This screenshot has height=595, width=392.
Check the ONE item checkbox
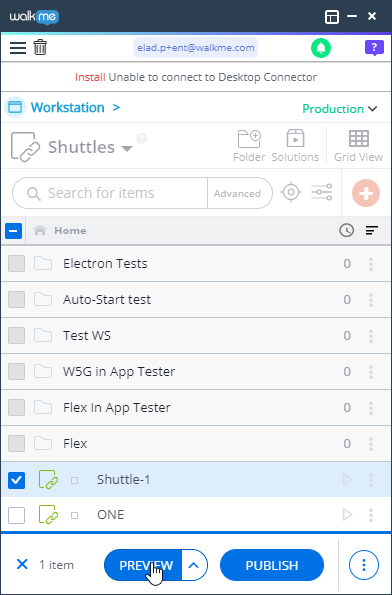[16, 515]
